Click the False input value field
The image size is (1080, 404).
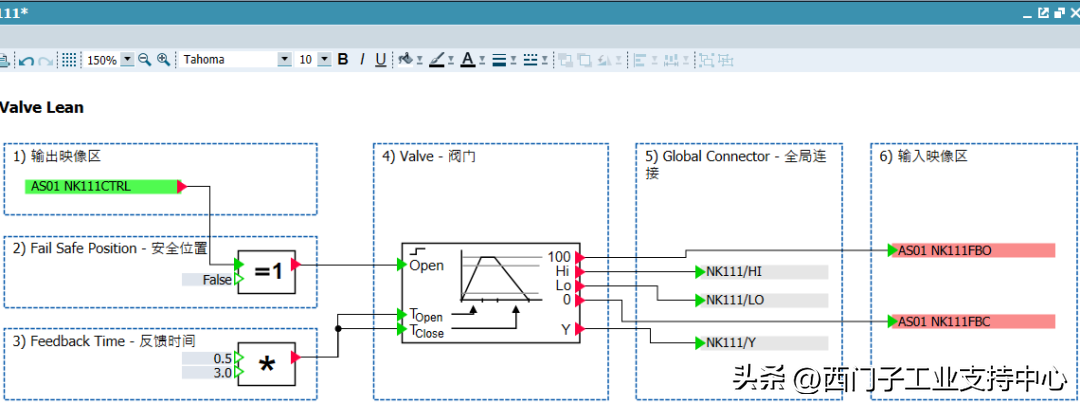tap(207, 280)
